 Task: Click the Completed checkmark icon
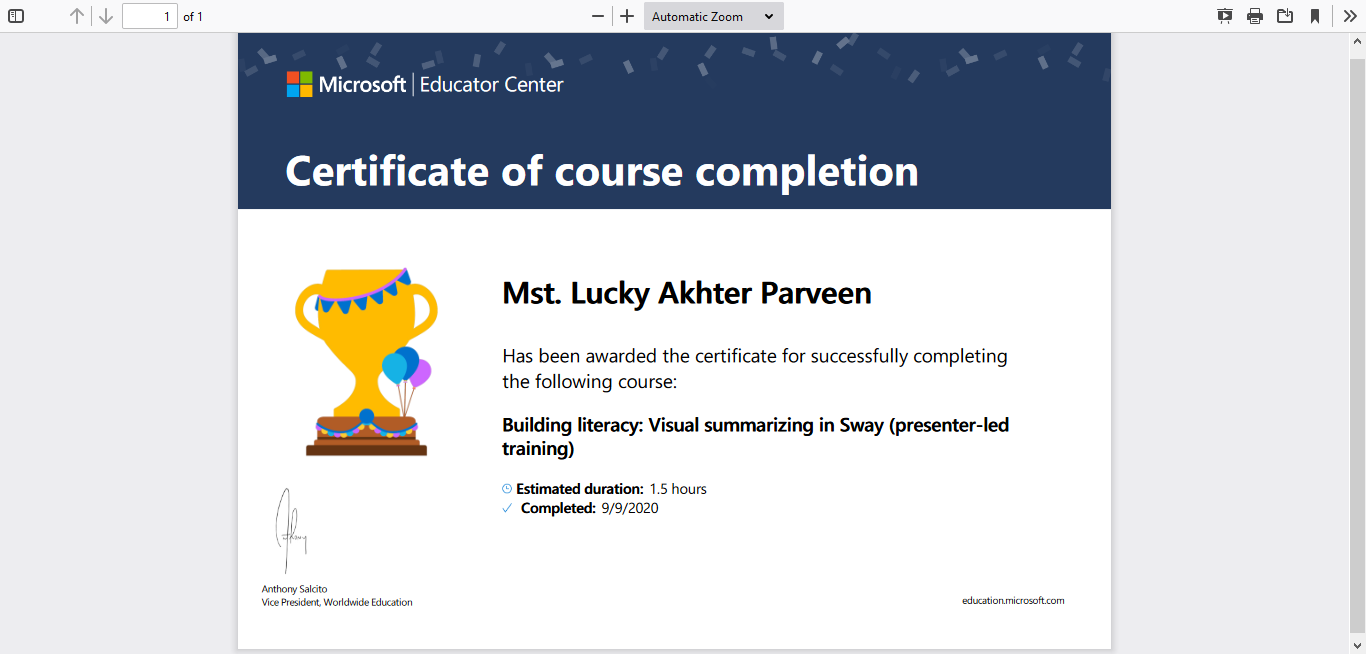point(507,508)
